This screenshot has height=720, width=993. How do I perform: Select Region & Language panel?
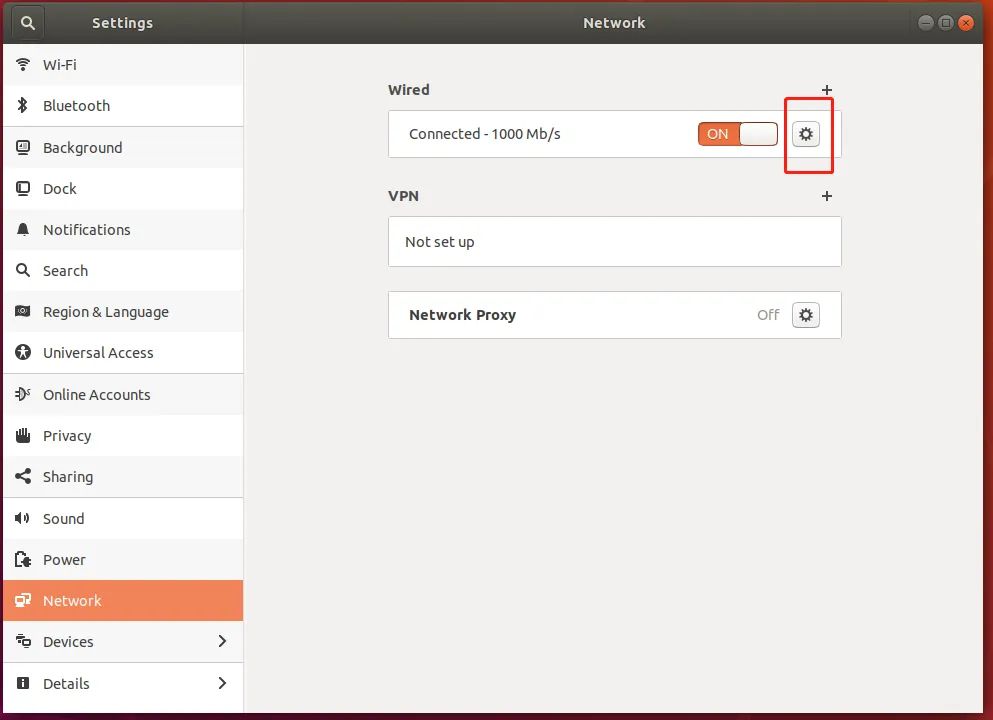(x=123, y=312)
